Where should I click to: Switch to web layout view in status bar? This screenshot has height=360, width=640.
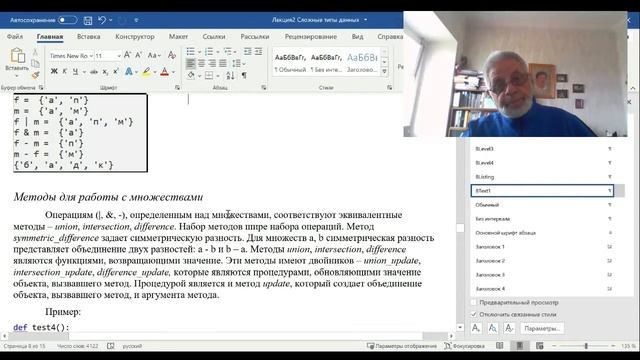click(540, 346)
